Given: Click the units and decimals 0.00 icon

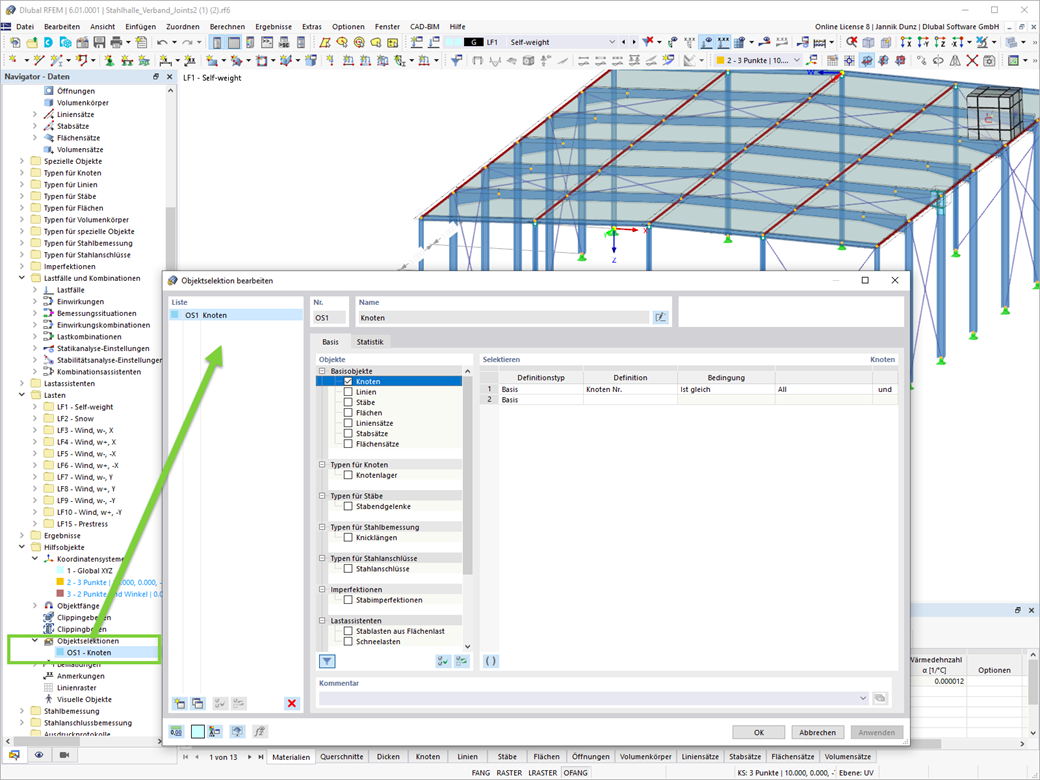Looking at the screenshot, I should tap(176, 732).
